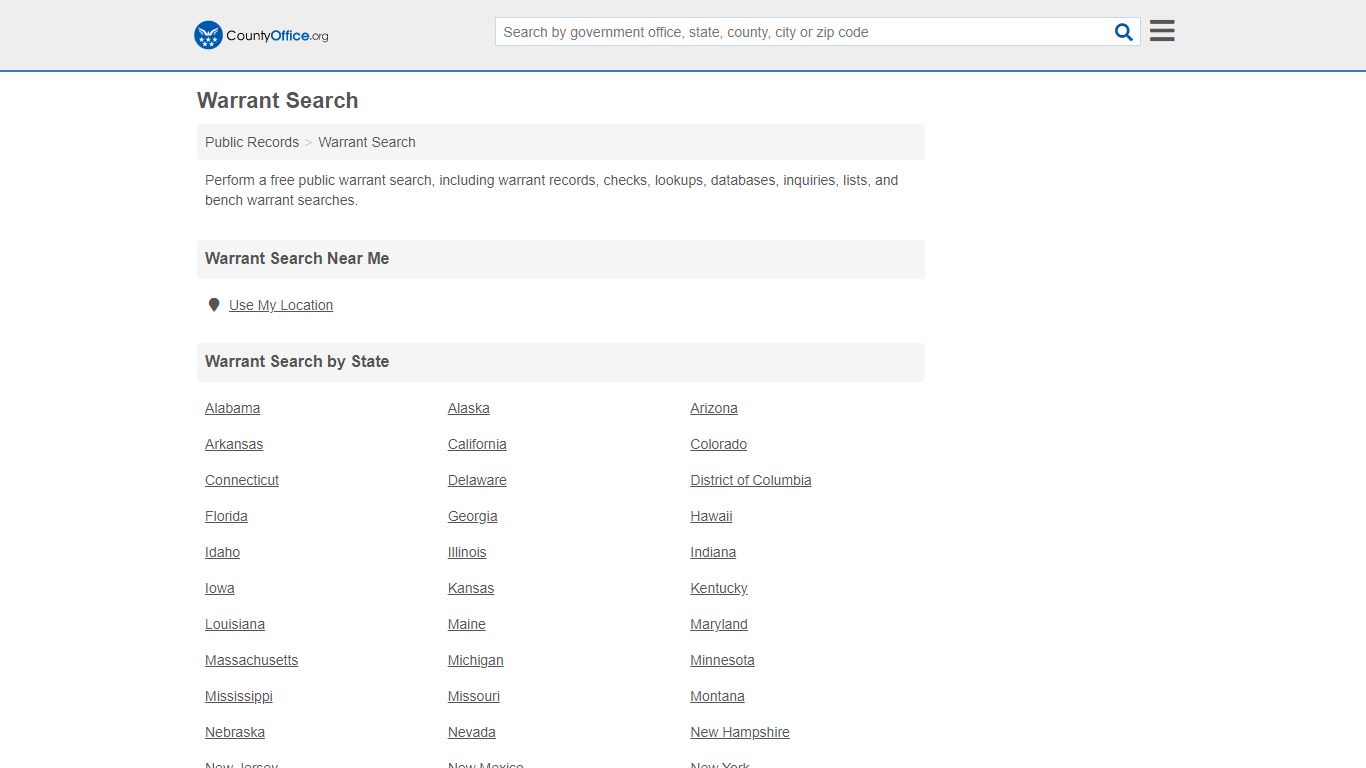Screen dimensions: 1366x768
Task: Open the Idaho link
Action: point(222,552)
